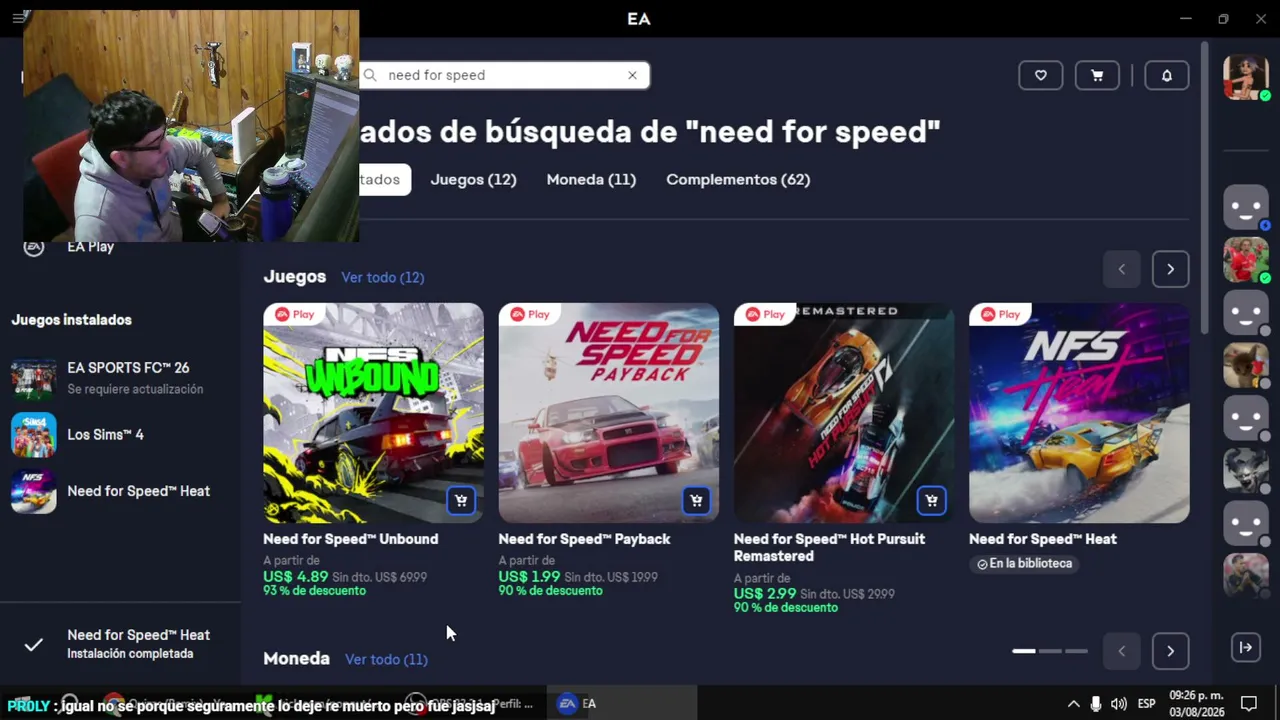Open the hamburger menu in the title bar
The image size is (1280, 720).
[19, 18]
